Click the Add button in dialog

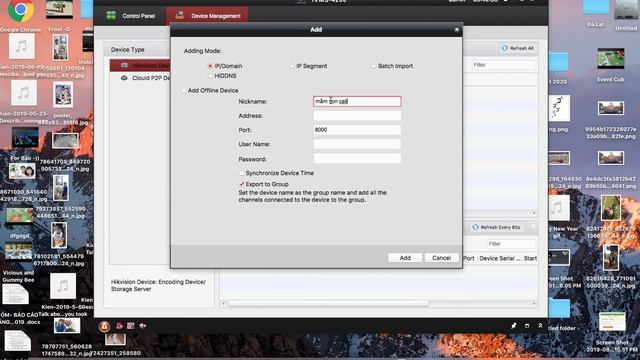click(x=405, y=258)
